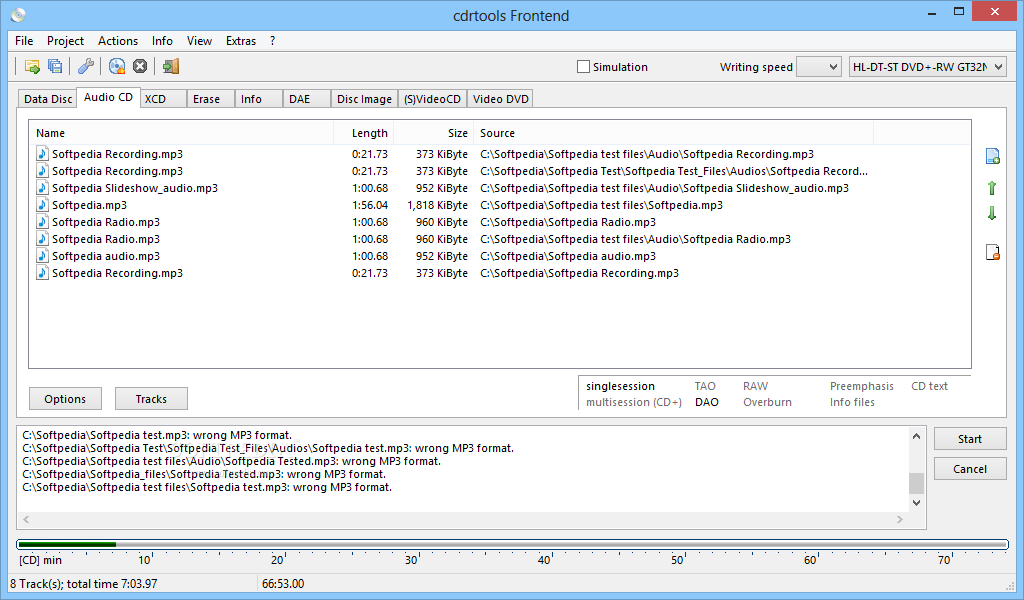The width and height of the screenshot is (1024, 600).
Task: Click the log pane horizontal scroll left arrow
Action: click(26, 520)
